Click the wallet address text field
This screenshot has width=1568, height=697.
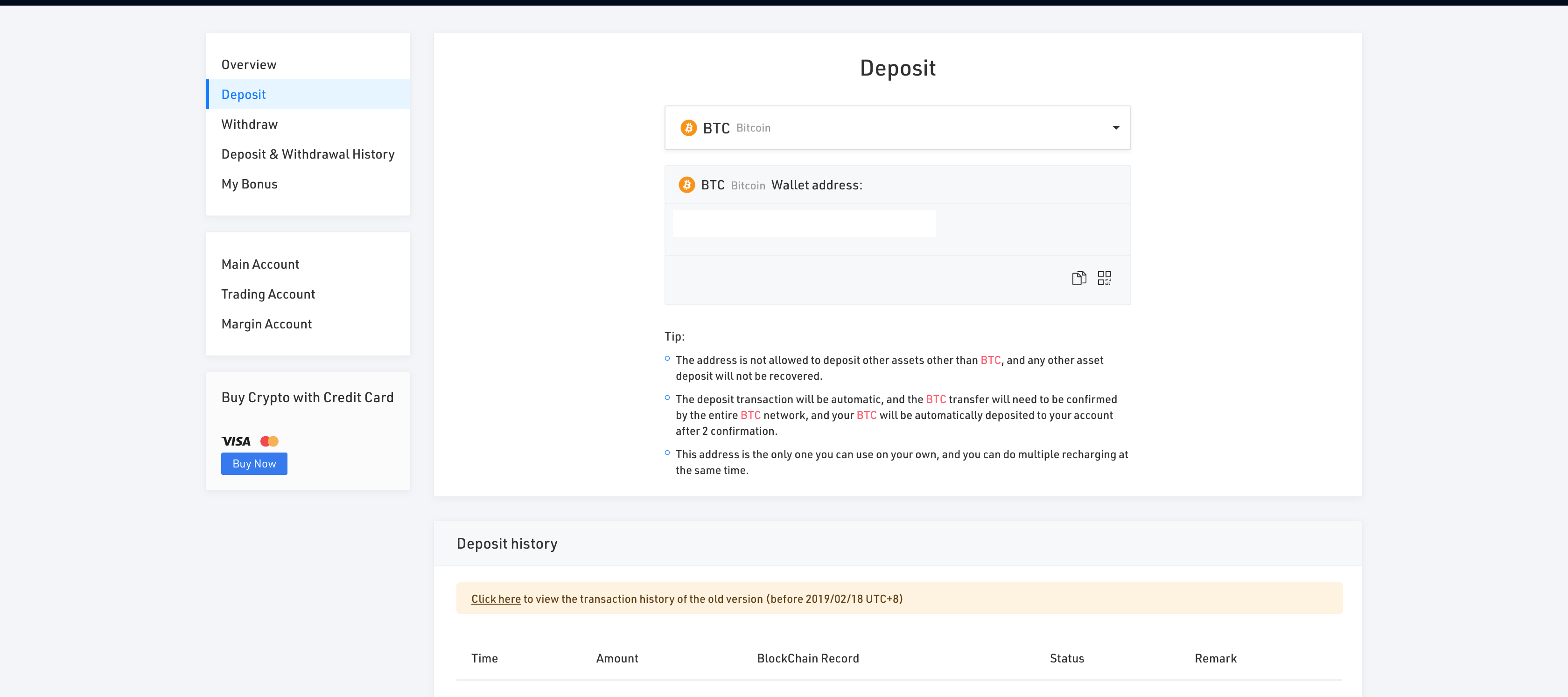click(x=804, y=223)
